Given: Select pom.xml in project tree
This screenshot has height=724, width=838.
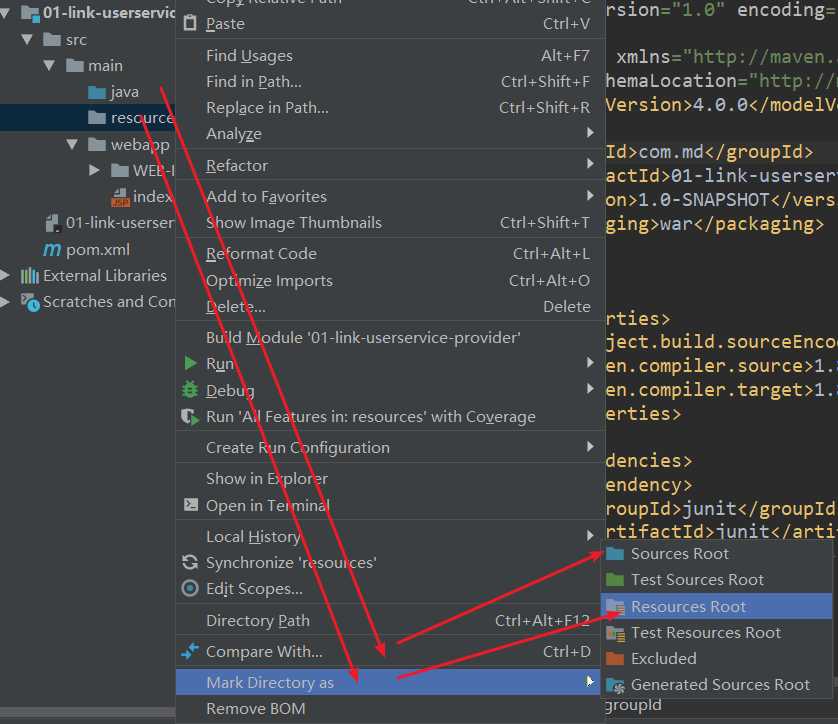Looking at the screenshot, I should 98,250.
